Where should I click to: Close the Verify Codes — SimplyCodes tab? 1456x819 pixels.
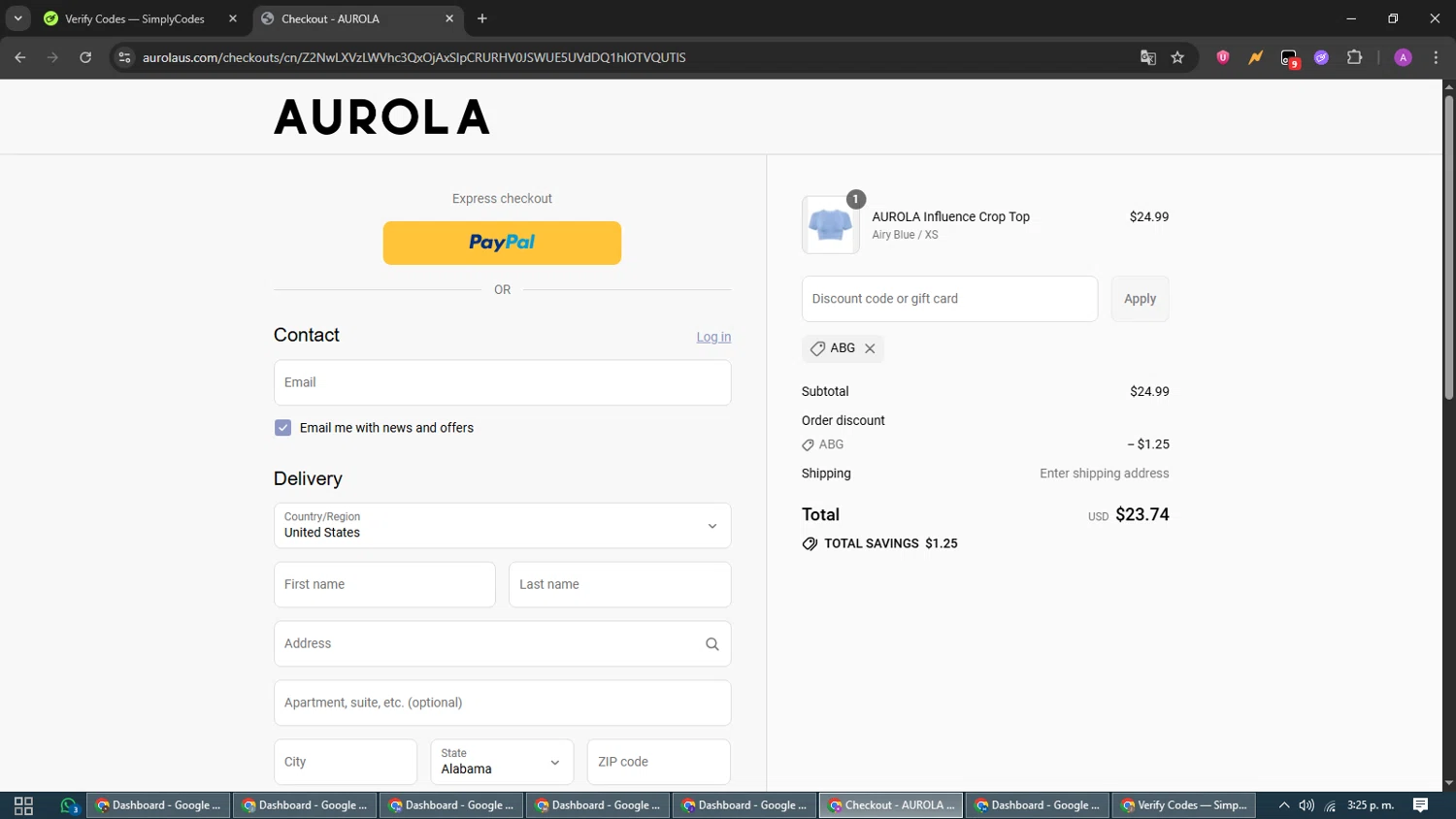click(x=233, y=18)
